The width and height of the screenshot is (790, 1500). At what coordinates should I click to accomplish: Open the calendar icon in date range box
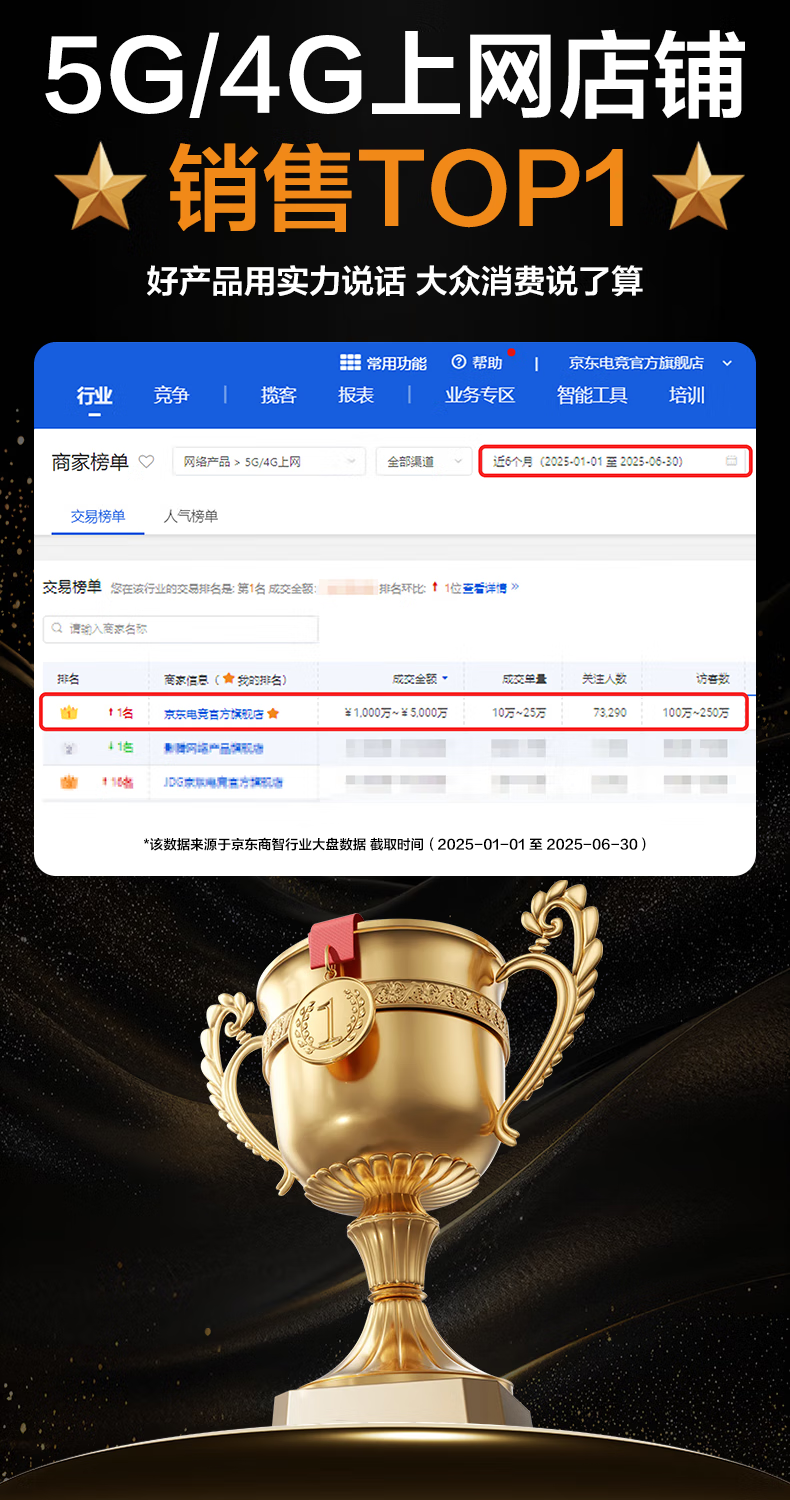pos(731,461)
